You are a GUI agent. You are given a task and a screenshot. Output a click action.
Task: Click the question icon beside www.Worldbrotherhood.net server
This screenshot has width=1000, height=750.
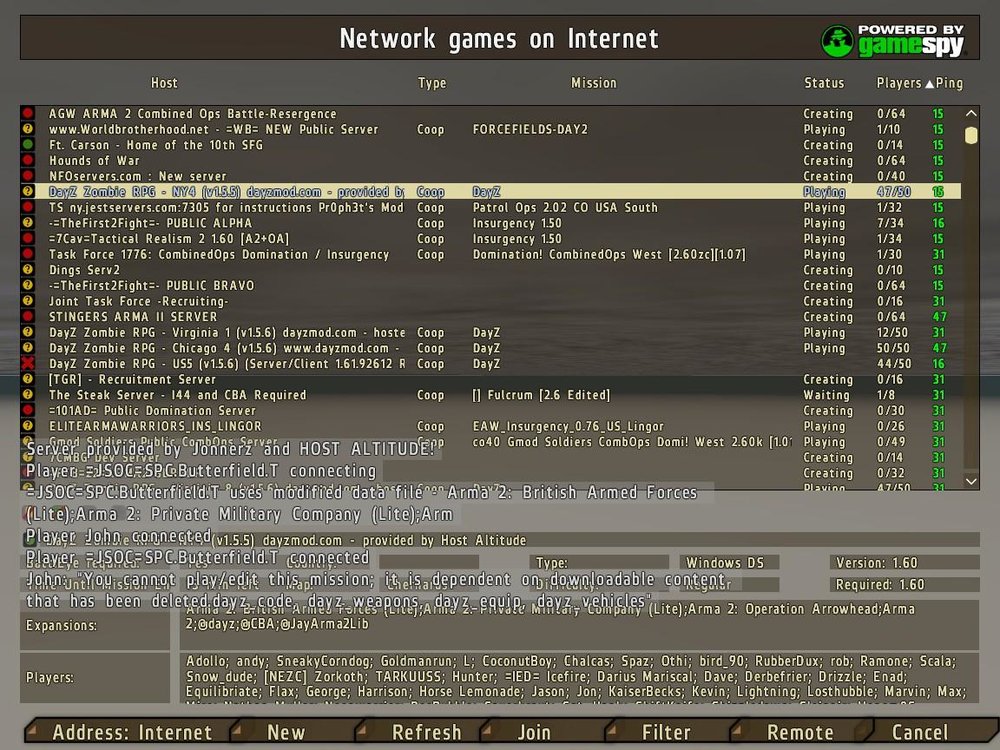pos(27,129)
